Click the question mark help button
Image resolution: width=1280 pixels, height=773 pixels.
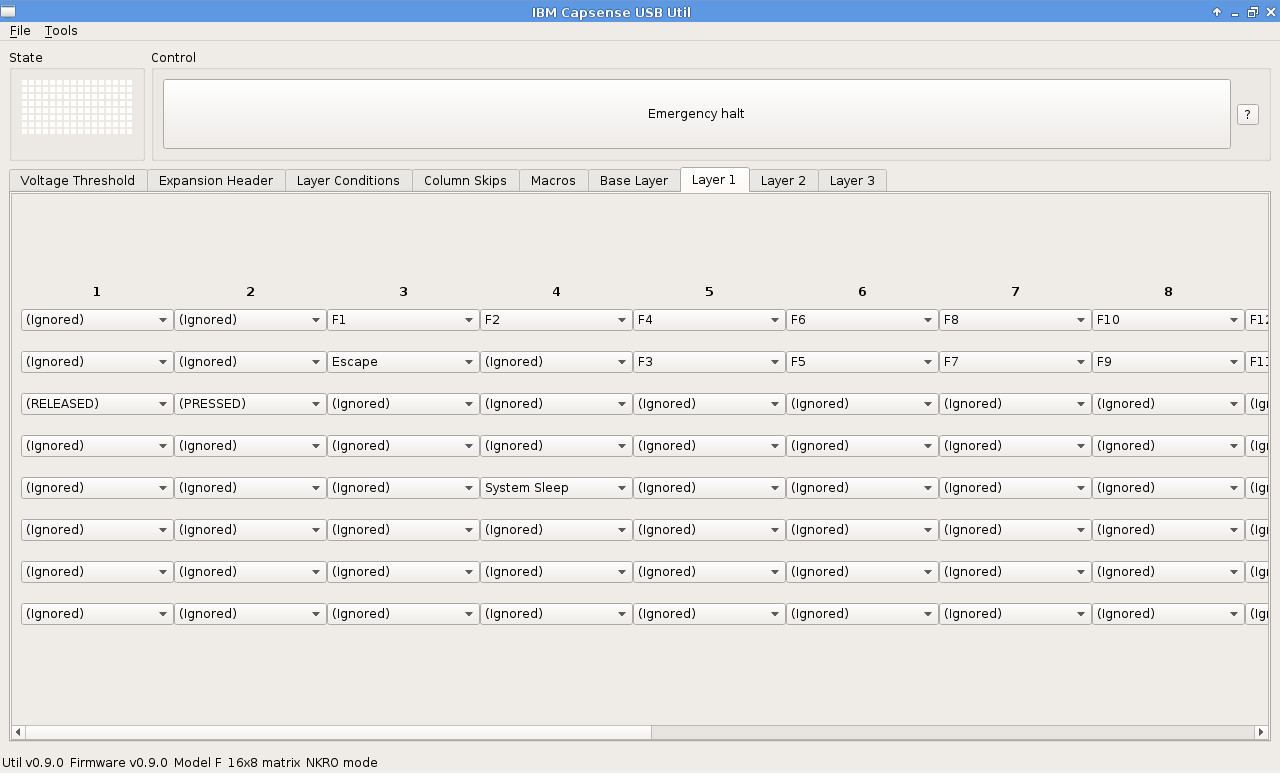[1247, 114]
